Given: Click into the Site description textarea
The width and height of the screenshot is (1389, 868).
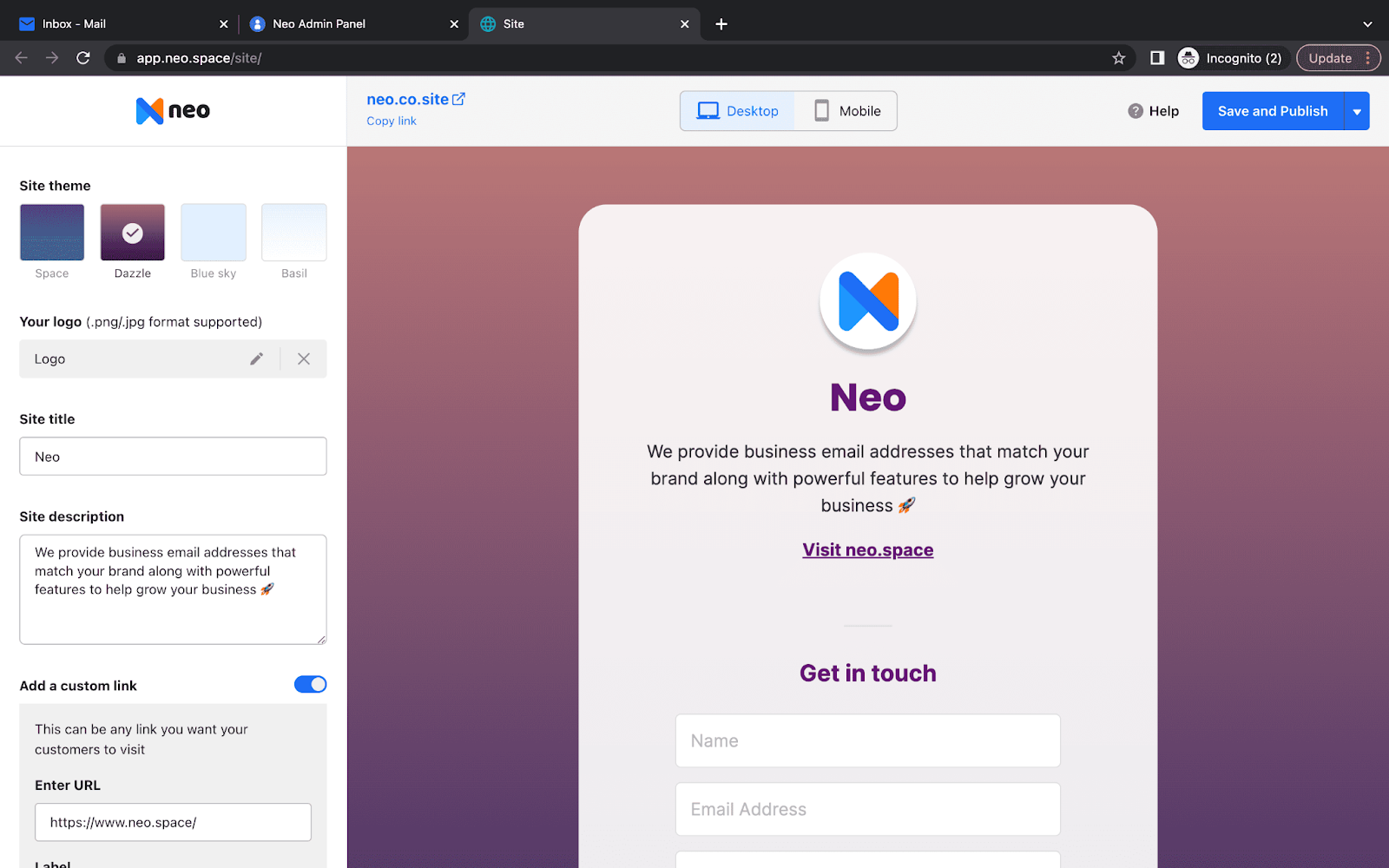Looking at the screenshot, I should point(173,589).
